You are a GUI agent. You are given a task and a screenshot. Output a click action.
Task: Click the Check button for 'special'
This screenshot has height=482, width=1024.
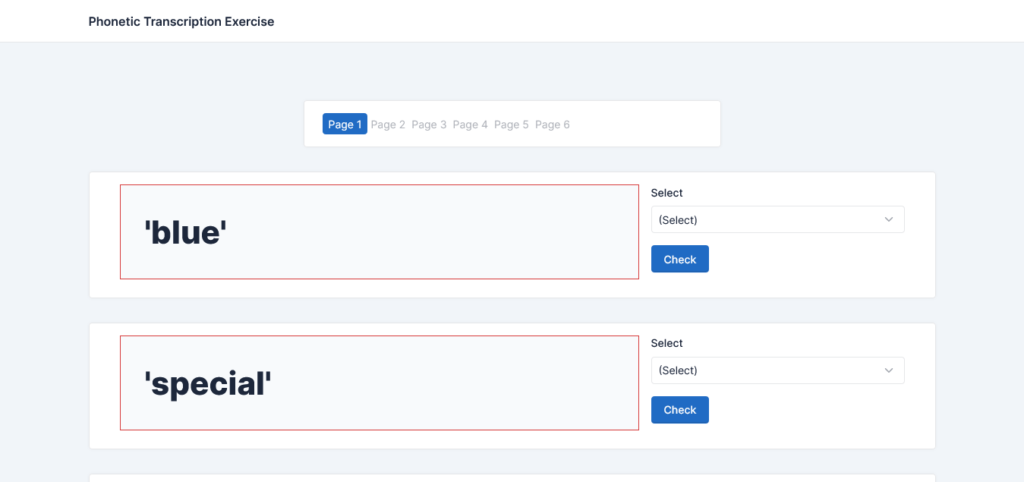[x=680, y=410]
